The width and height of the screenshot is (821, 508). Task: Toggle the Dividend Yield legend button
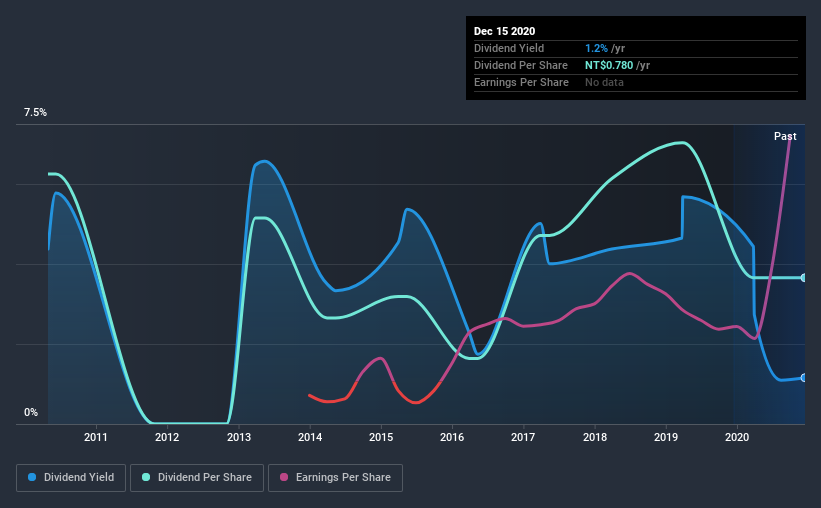click(x=71, y=478)
